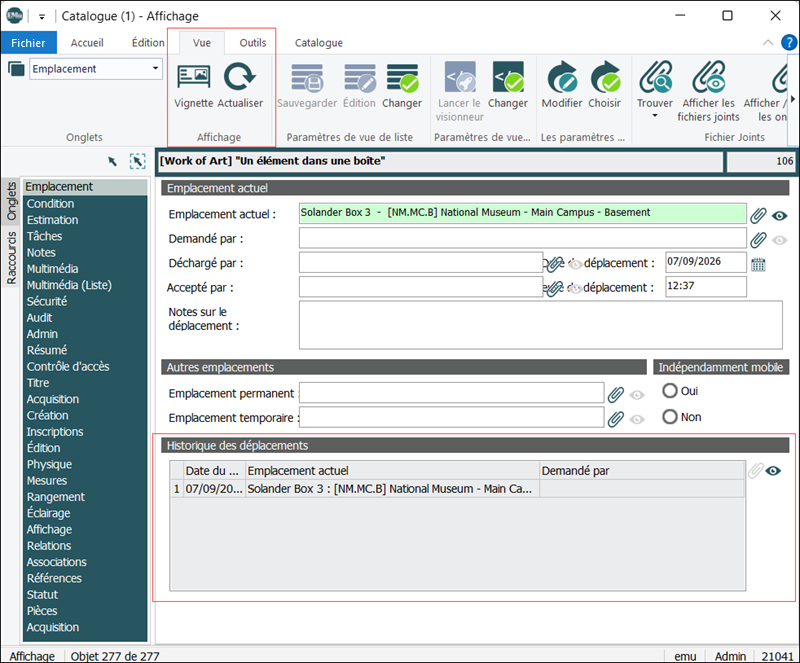The height and width of the screenshot is (663, 800).
Task: Open the Raccourcis vertical side tab
Action: coord(11,258)
